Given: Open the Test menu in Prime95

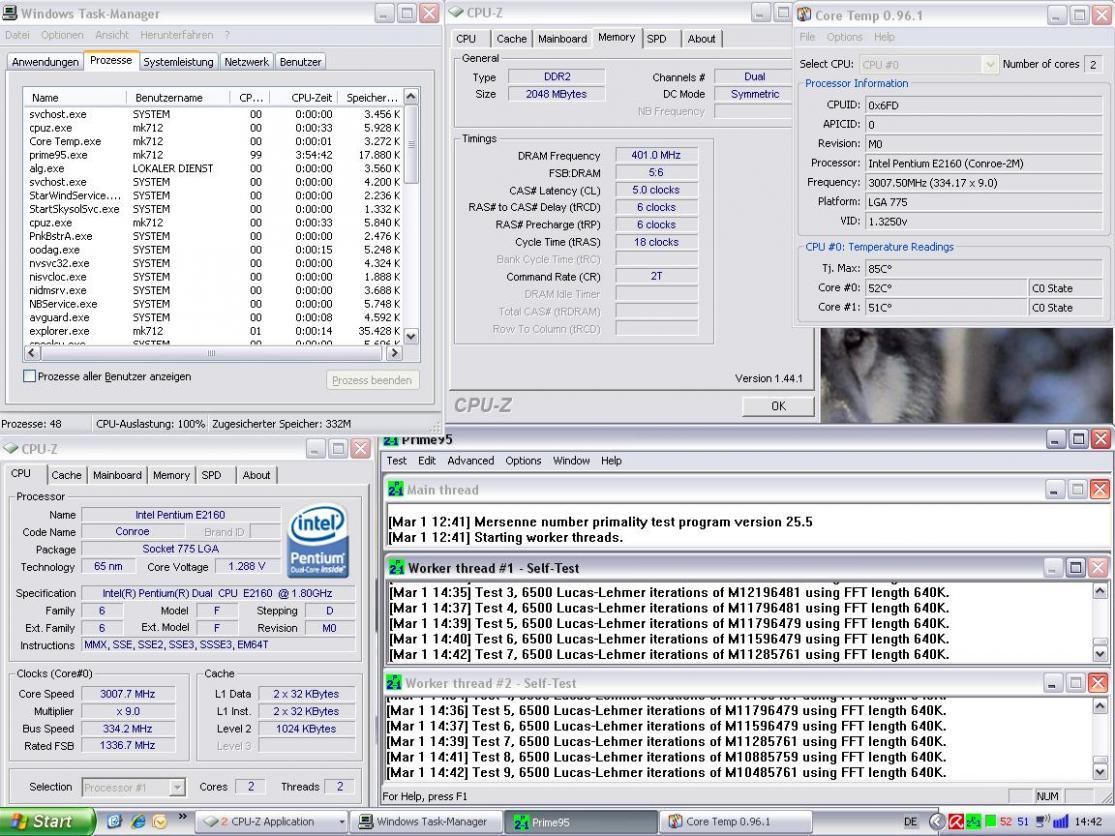Looking at the screenshot, I should click(x=396, y=461).
